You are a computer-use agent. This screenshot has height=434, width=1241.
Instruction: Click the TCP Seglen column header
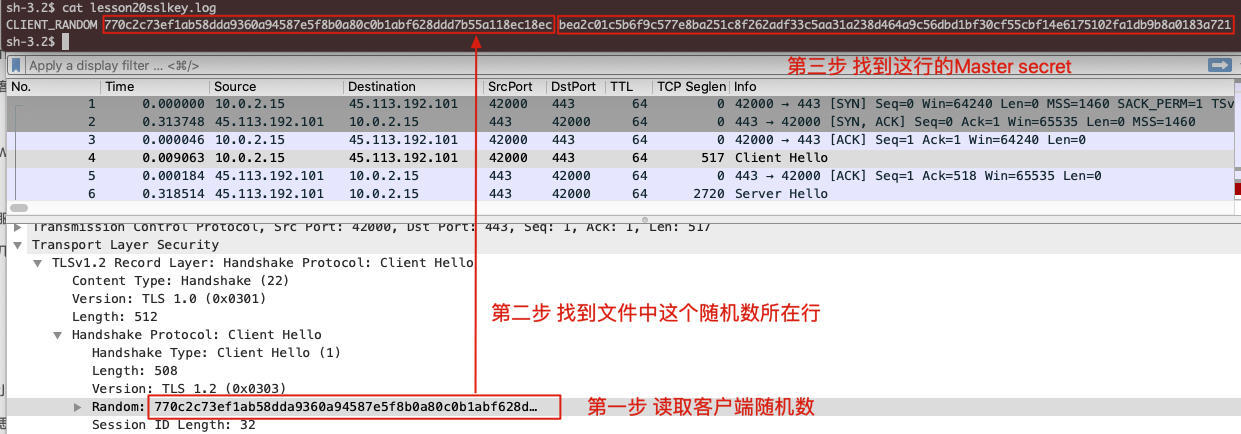tap(690, 87)
